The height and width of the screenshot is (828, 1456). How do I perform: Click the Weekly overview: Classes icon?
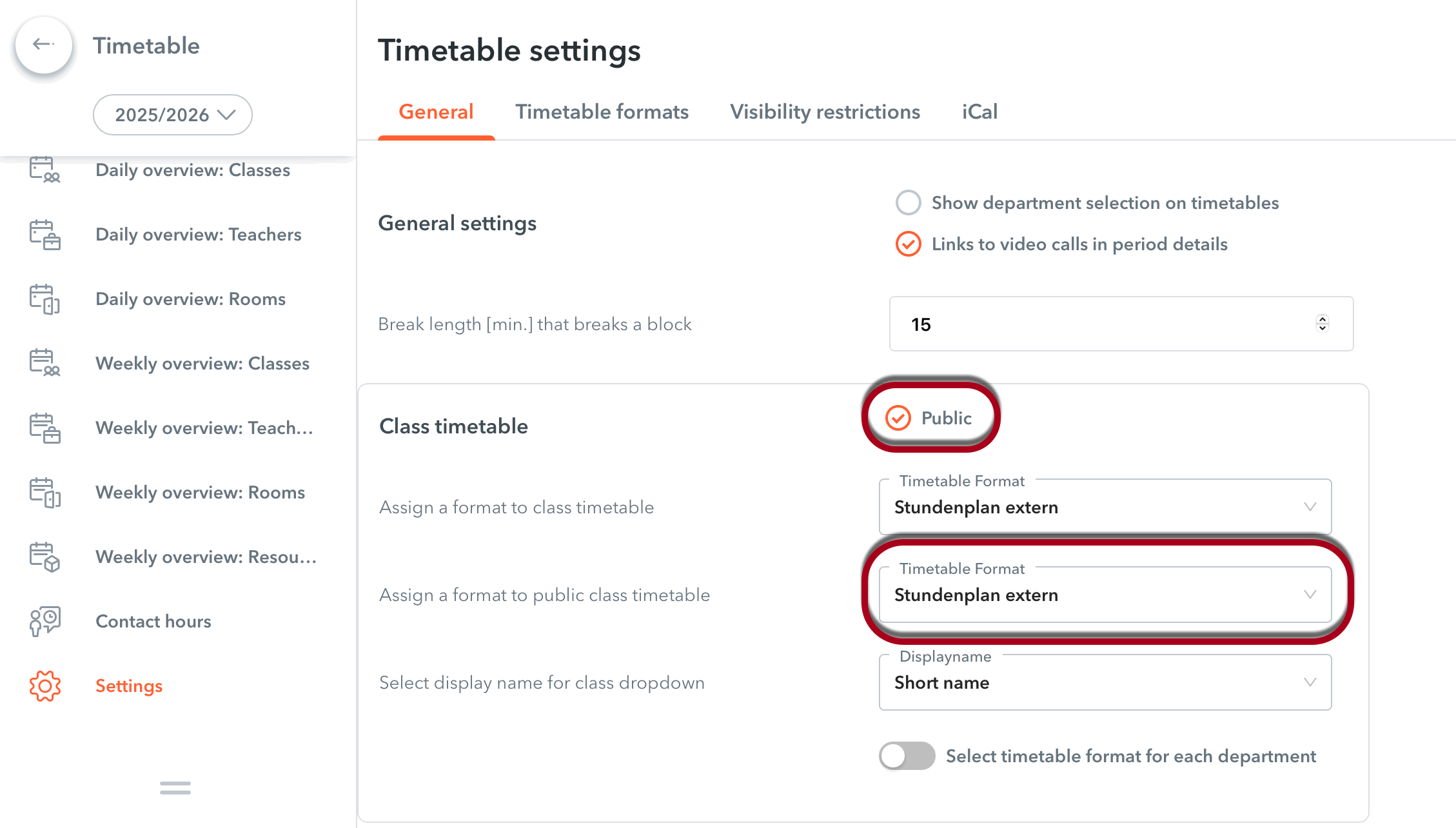click(44, 363)
